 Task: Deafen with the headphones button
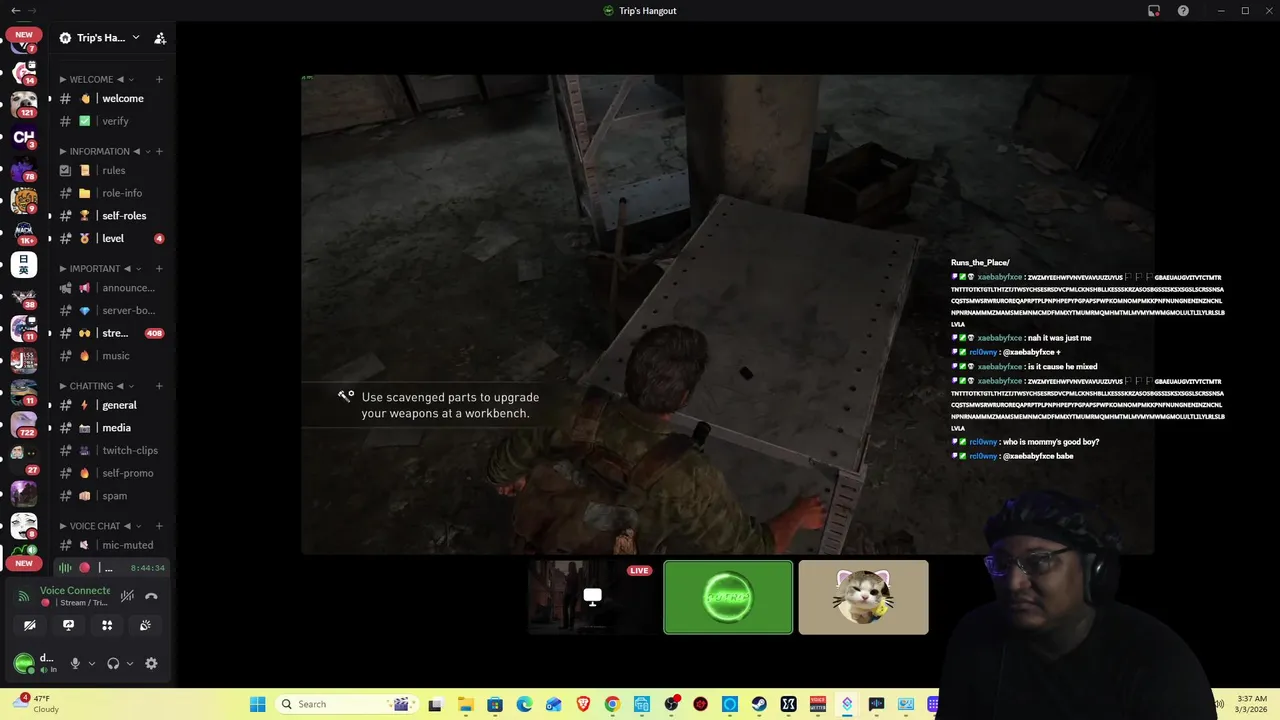(113, 663)
